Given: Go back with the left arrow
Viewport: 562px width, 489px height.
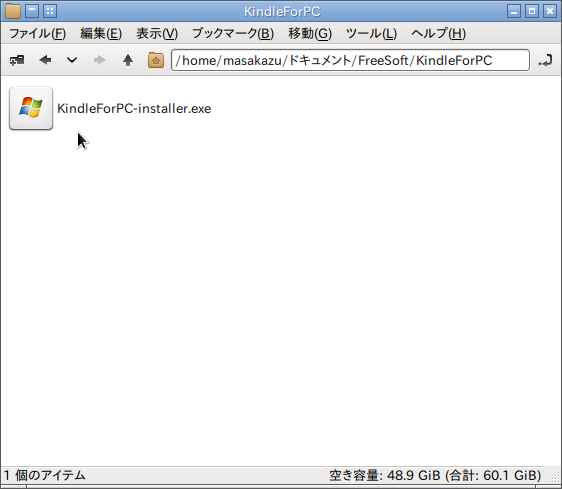Looking at the screenshot, I should click(x=45, y=60).
